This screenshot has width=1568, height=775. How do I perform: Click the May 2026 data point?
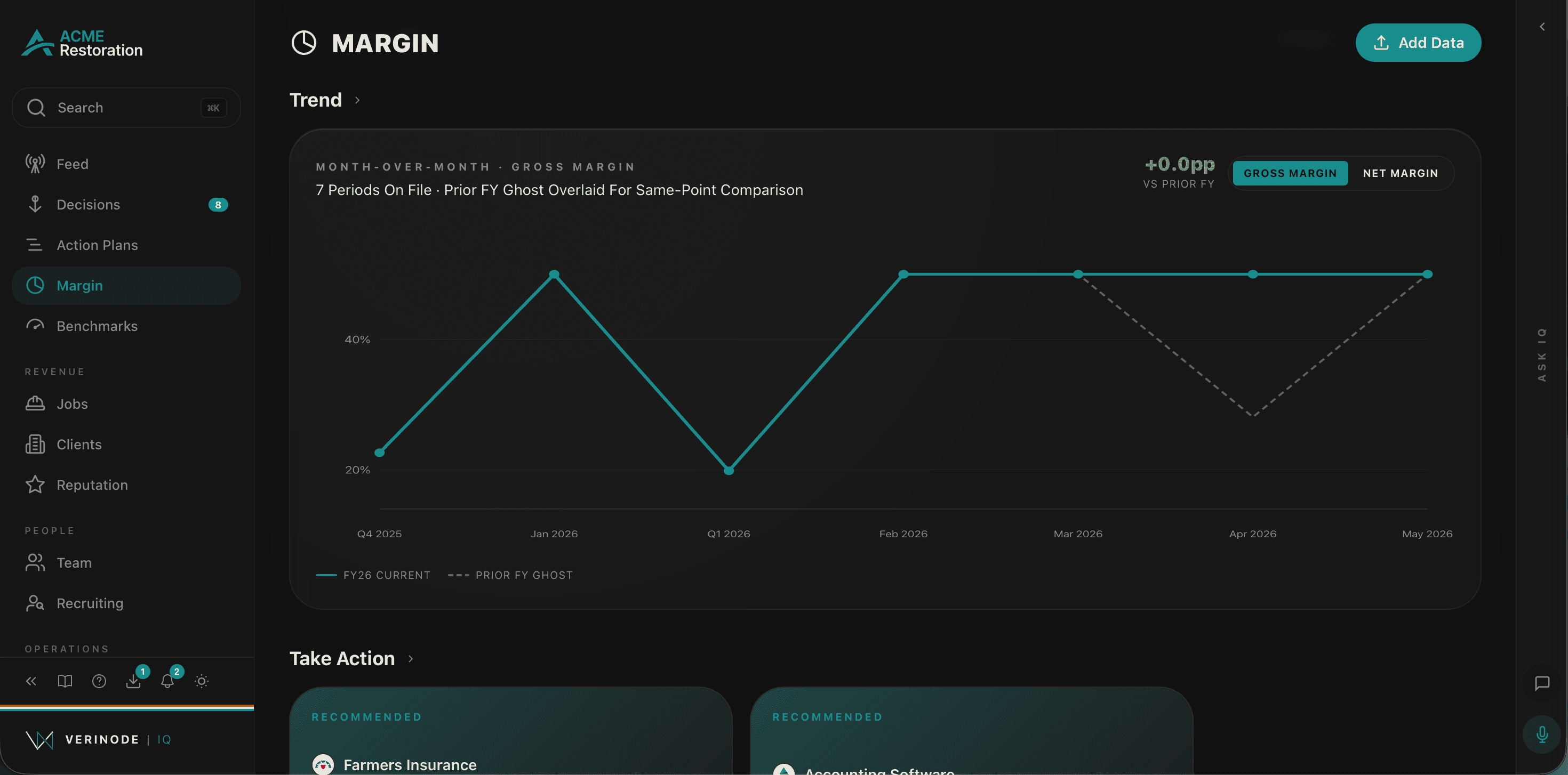tap(1427, 275)
